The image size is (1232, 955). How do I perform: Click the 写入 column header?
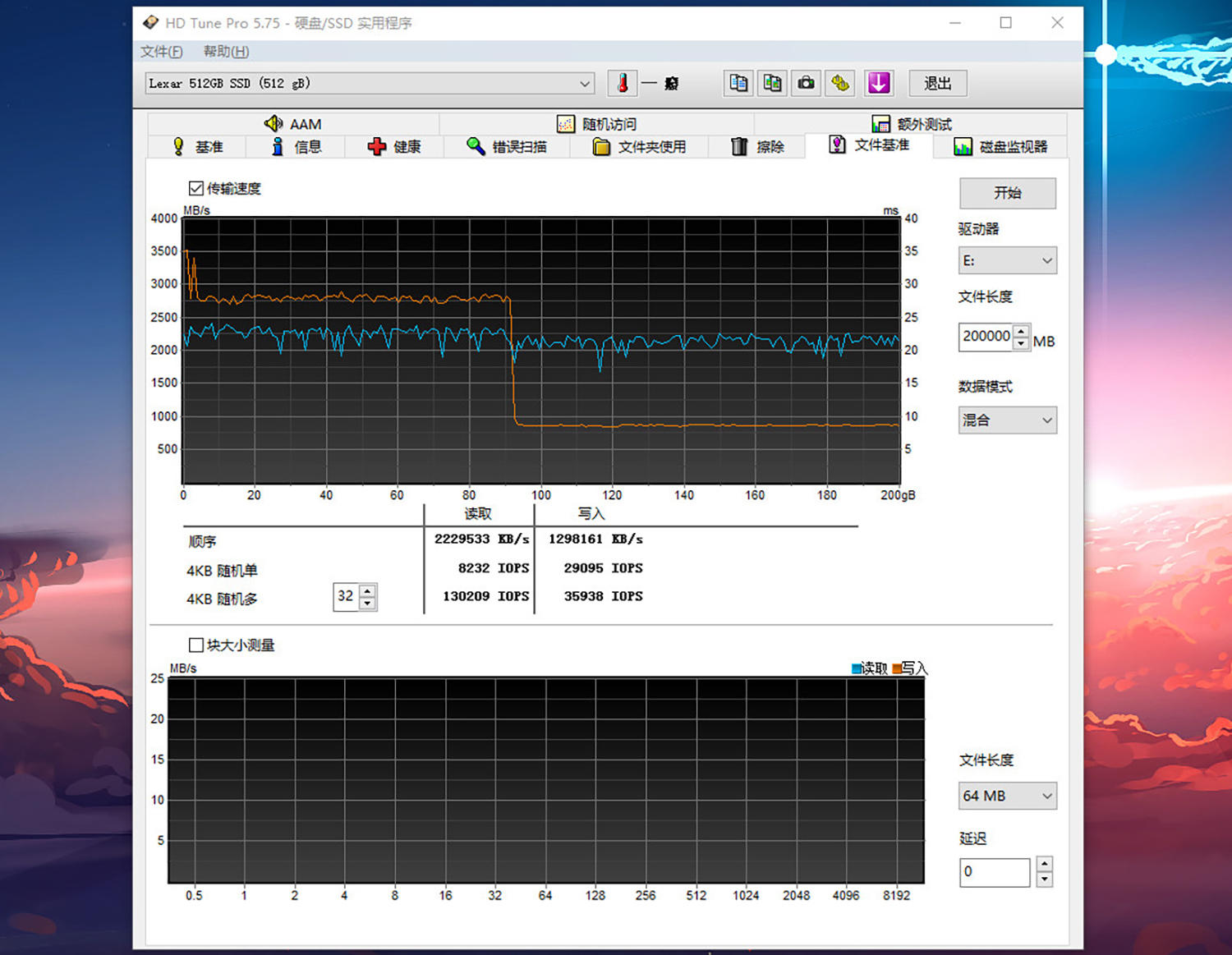591,514
